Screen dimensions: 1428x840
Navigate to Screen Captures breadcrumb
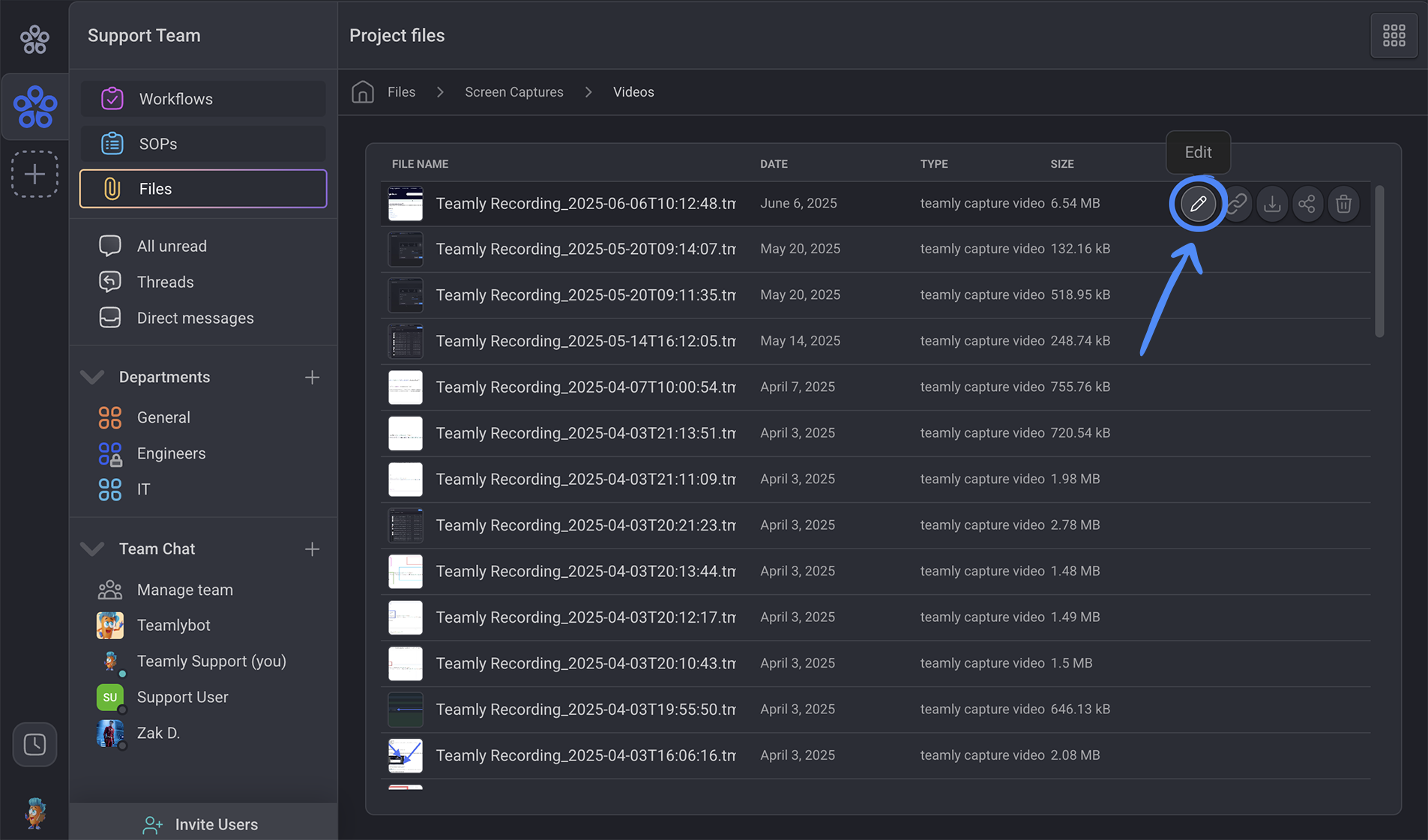coord(513,91)
